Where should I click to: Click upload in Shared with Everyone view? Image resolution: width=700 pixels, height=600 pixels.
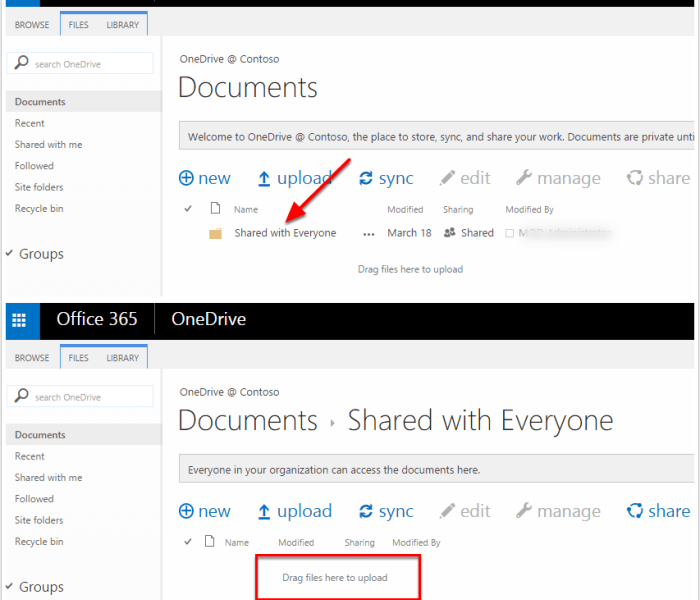click(295, 511)
